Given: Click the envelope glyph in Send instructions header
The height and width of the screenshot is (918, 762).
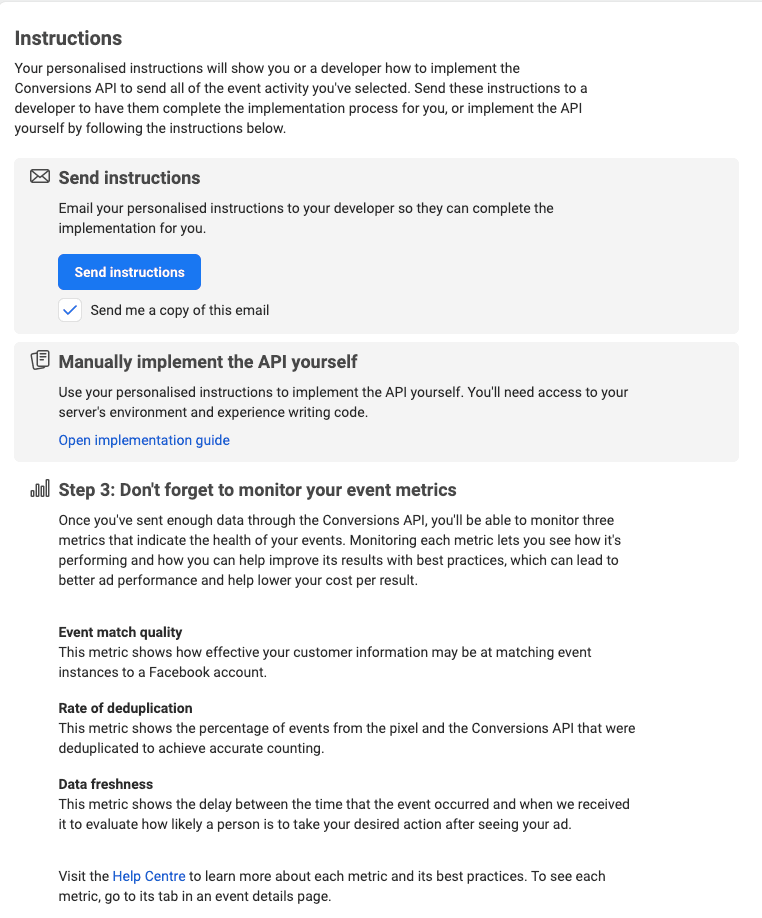Looking at the screenshot, I should click(x=39, y=176).
